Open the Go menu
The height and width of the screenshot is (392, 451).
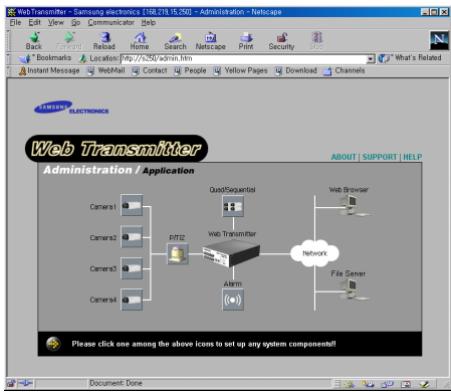[76, 23]
